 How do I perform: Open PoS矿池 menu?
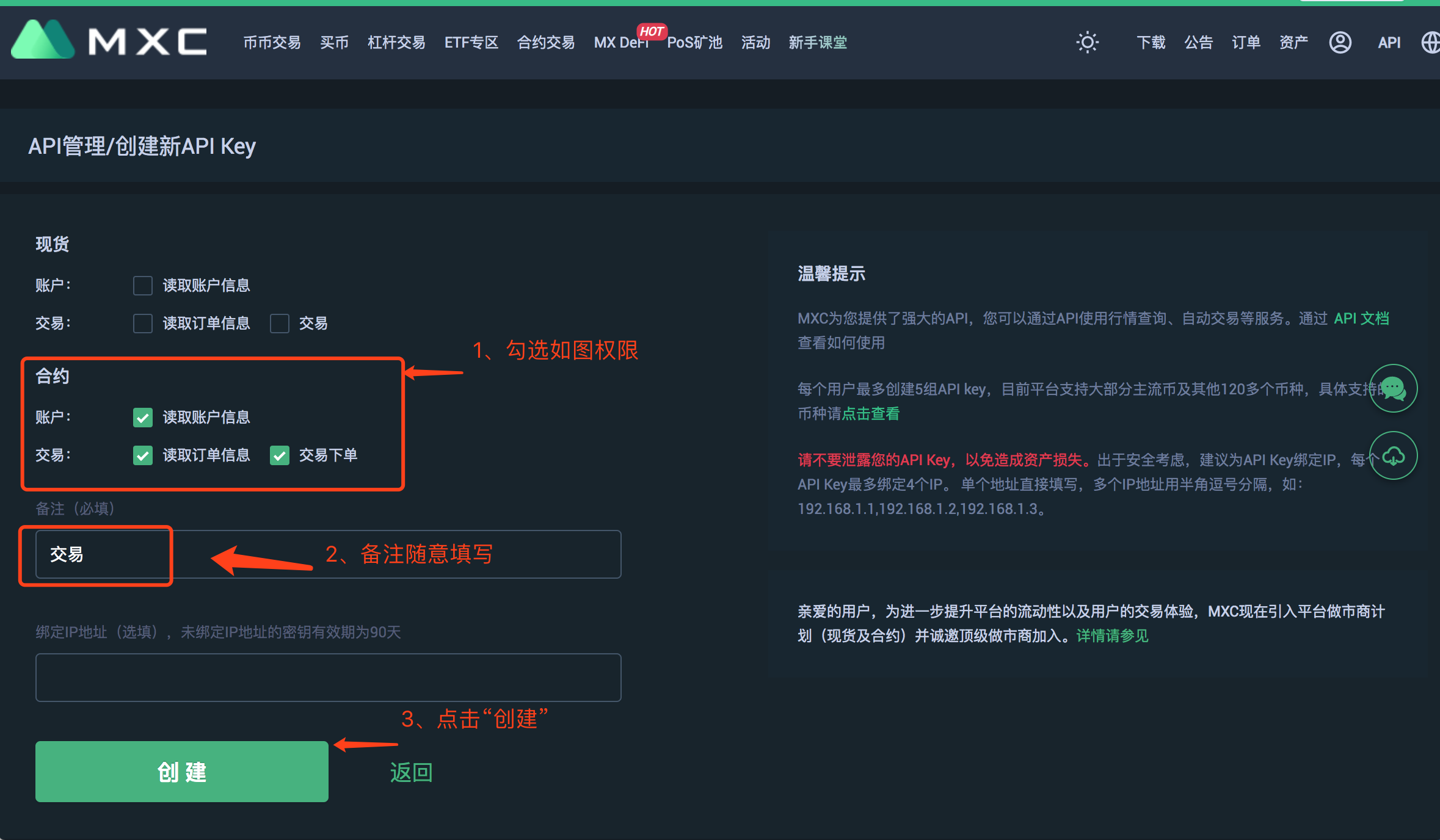point(694,42)
